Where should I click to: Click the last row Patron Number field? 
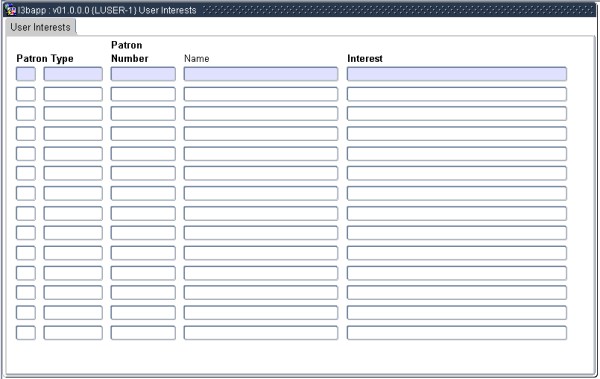coord(143,333)
